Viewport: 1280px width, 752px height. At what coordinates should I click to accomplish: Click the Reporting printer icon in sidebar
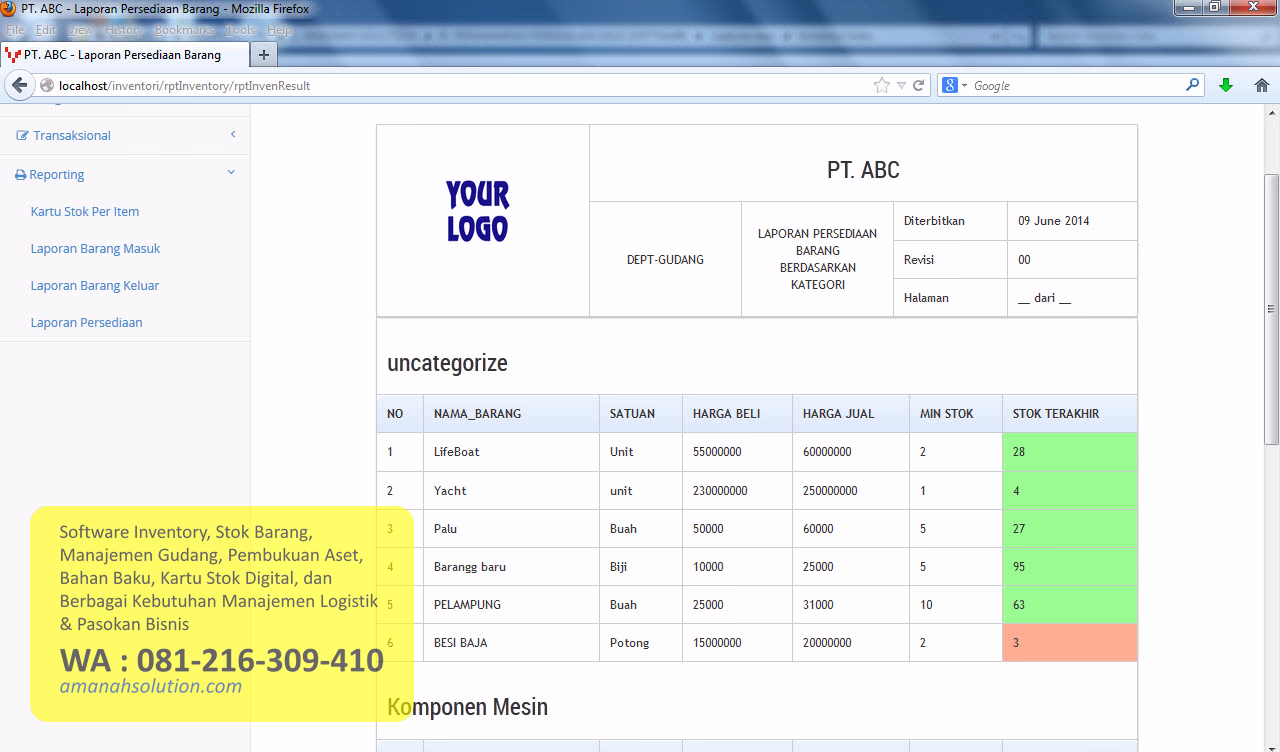tap(20, 175)
